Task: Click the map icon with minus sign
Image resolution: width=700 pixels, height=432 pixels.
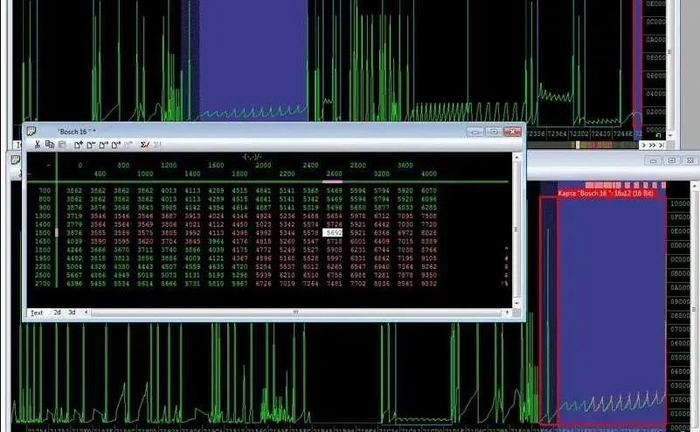Action: point(91,145)
